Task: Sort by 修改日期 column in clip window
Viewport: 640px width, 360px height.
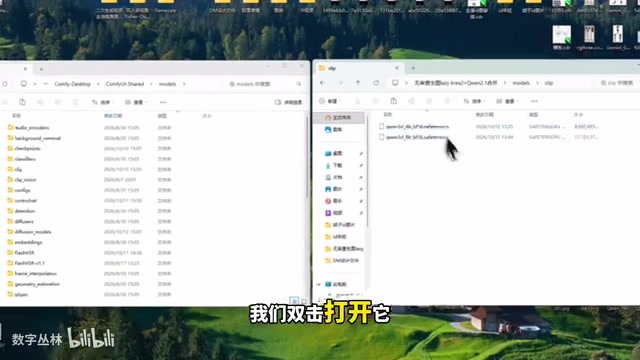Action: (x=484, y=115)
